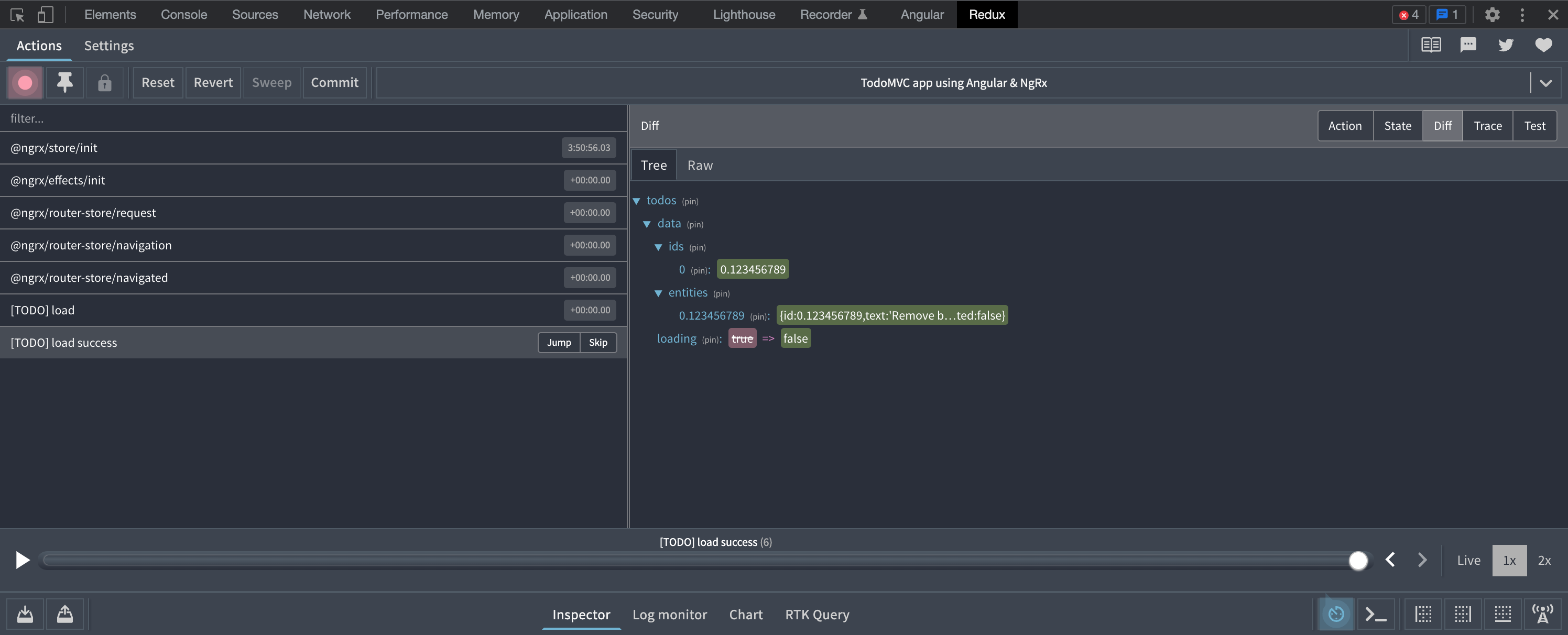Screen dimensions: 1568x635
Task: Toggle the slider monitor clock icon
Action: pyautogui.click(x=1335, y=614)
